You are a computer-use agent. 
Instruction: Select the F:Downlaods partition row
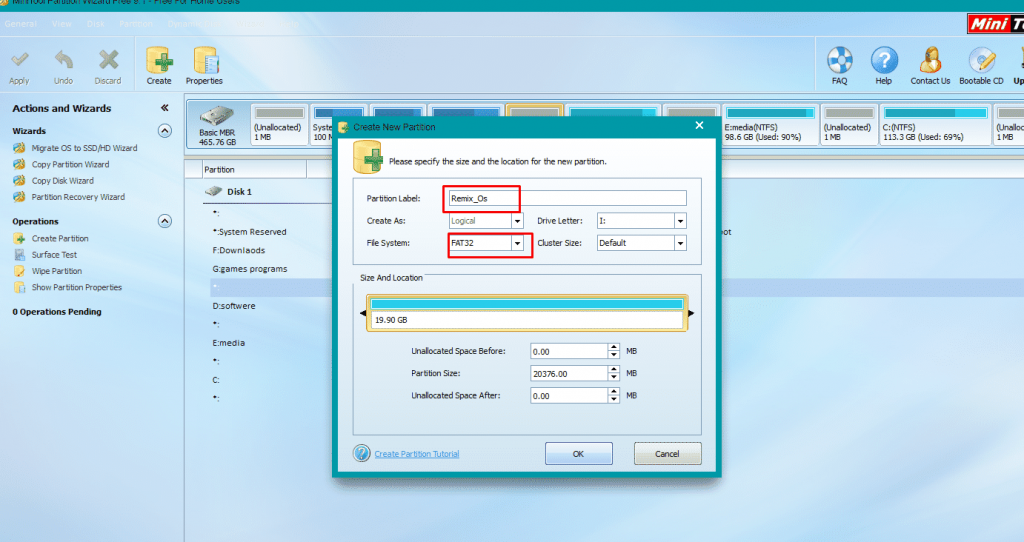click(x=238, y=251)
